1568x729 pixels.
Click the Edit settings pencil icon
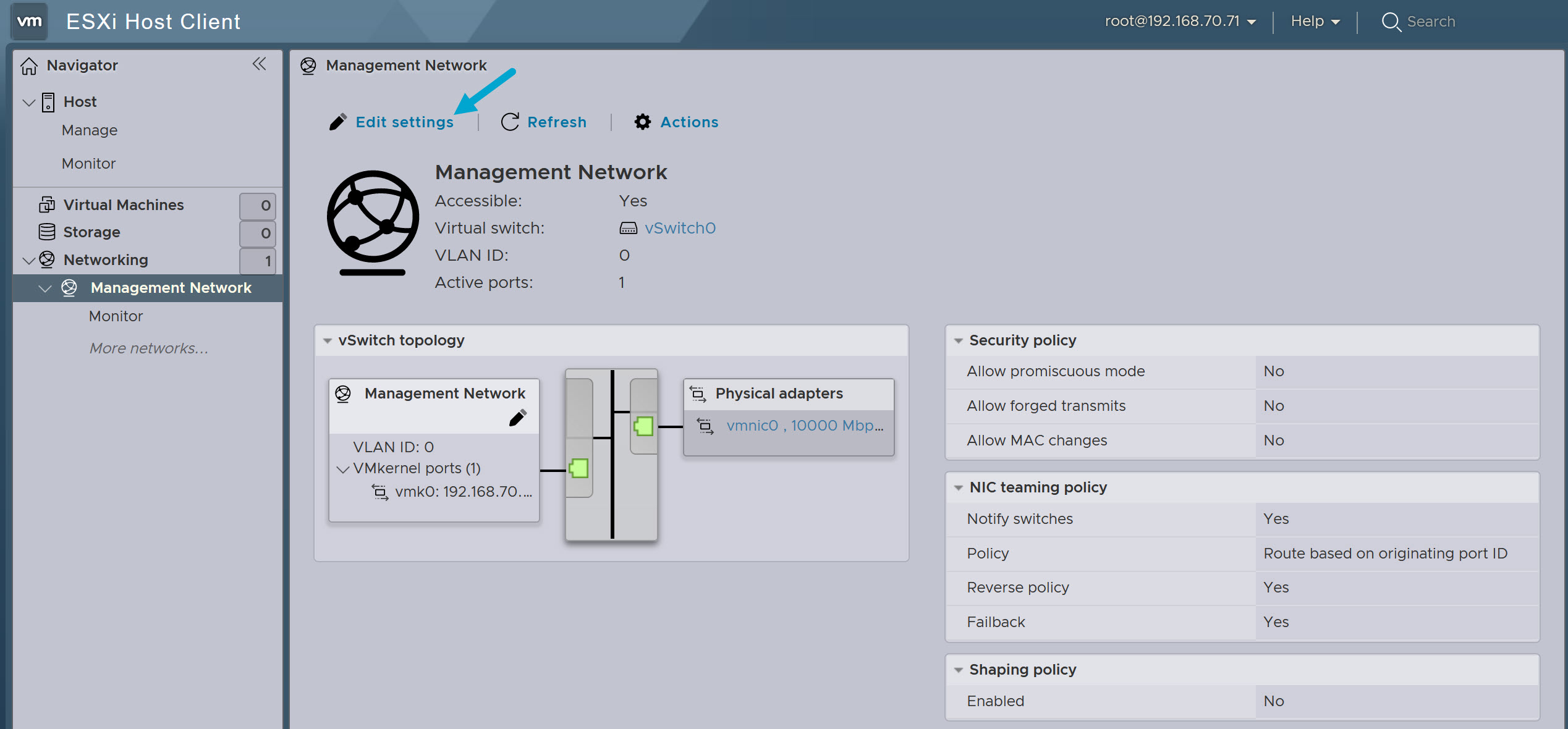tap(337, 122)
